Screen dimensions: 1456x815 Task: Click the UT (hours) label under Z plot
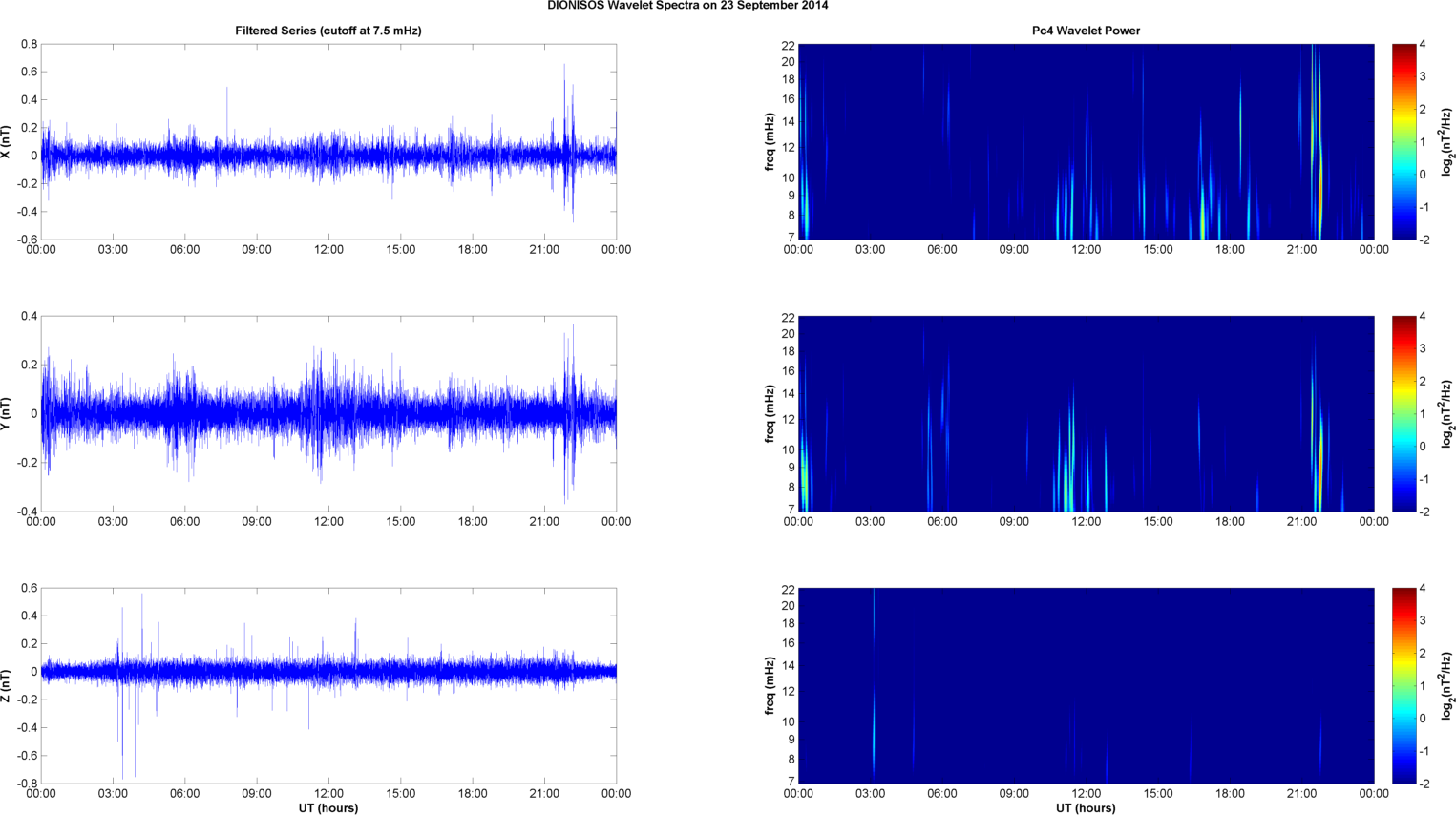[328, 807]
